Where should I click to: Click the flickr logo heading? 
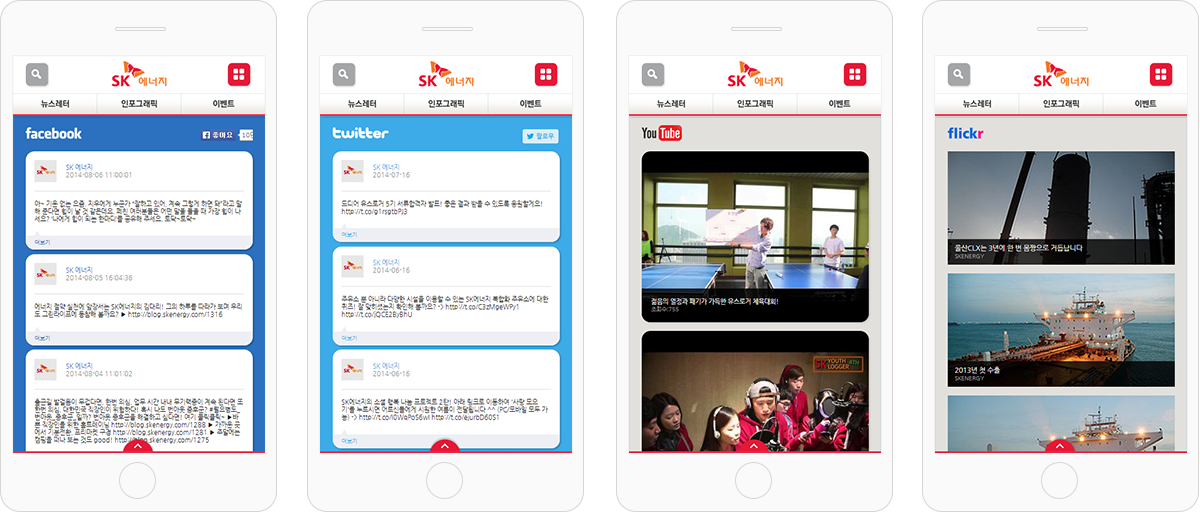tap(966, 133)
